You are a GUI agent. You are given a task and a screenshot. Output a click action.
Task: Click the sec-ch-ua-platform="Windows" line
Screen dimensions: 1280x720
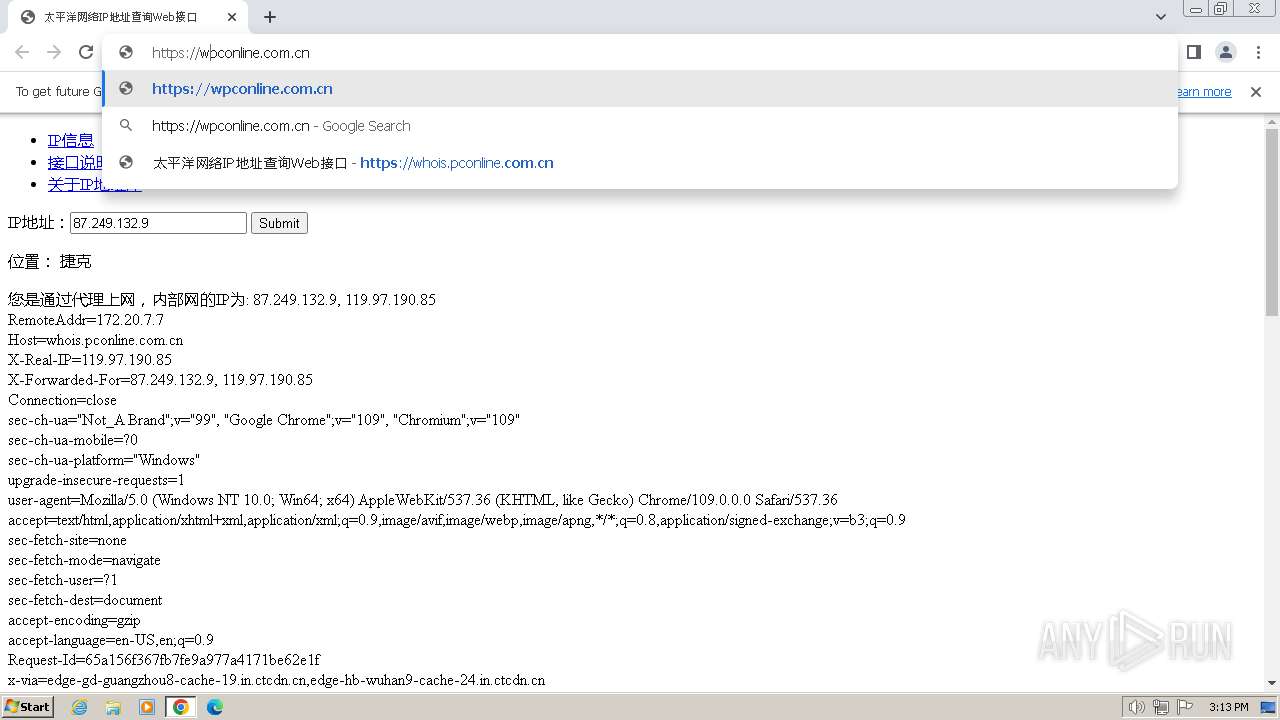pyautogui.click(x=104, y=460)
